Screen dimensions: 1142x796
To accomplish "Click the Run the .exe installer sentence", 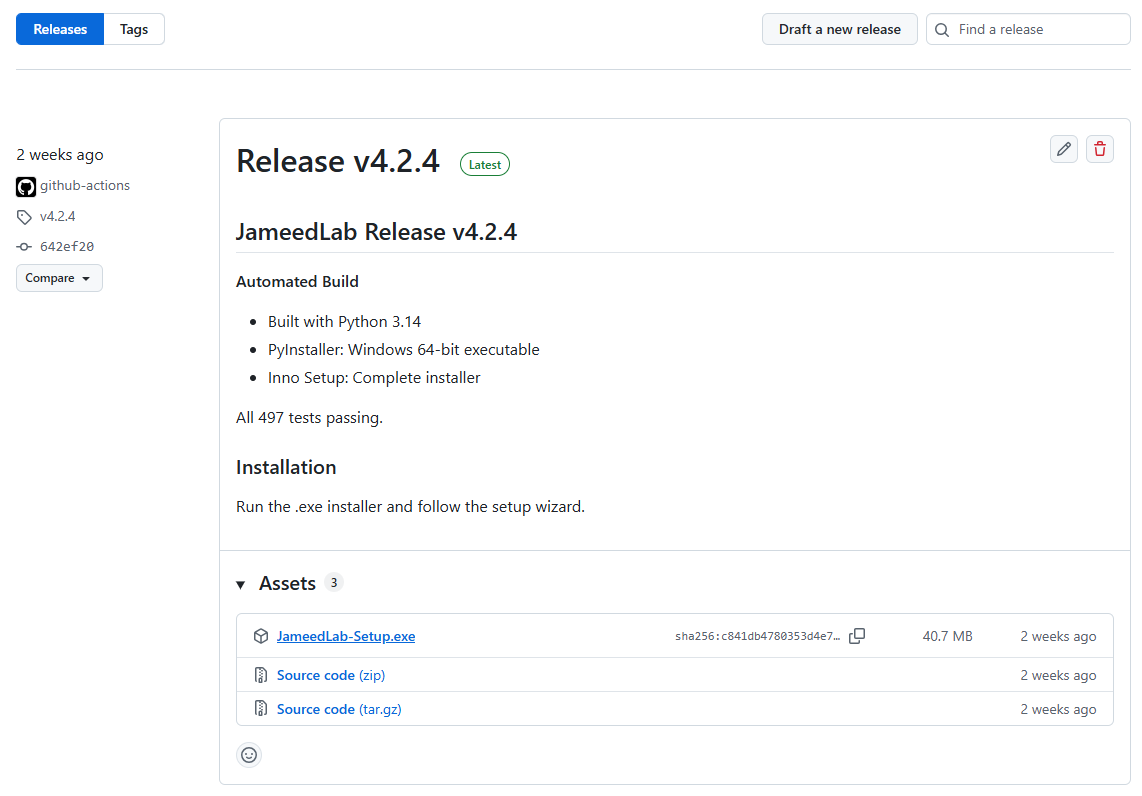I will tap(411, 506).
